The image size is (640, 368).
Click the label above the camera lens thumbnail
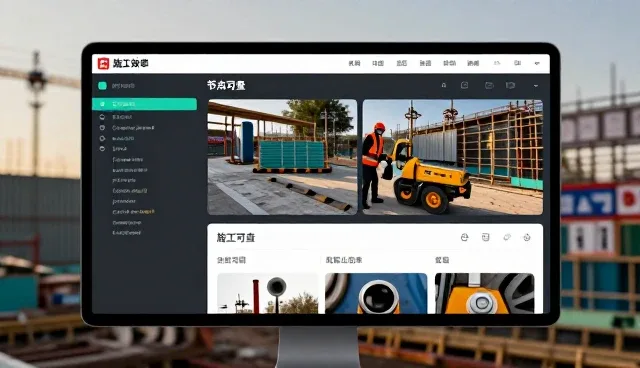tap(344, 260)
